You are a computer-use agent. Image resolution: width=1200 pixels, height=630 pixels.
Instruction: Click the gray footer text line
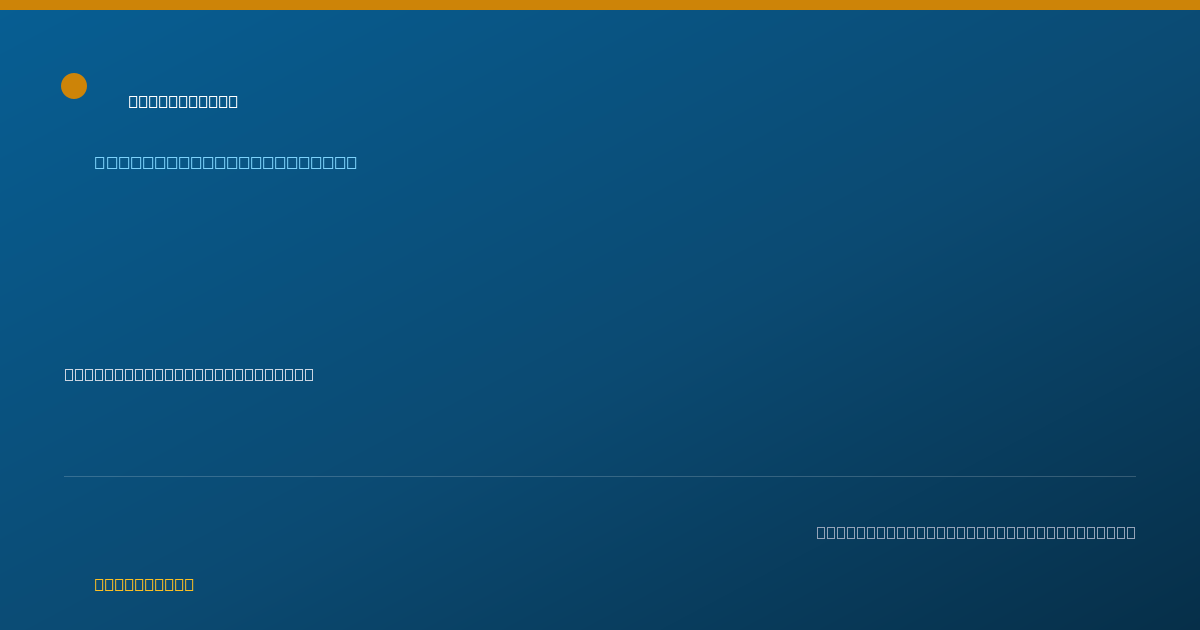pyautogui.click(x=976, y=532)
